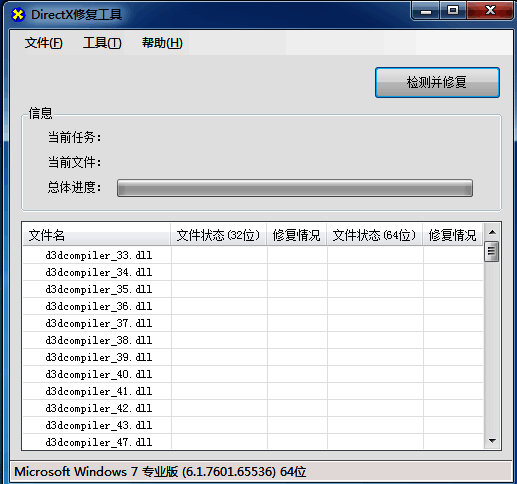This screenshot has height=484, width=517.
Task: Click the first 修复情况 column header
Action: pyautogui.click(x=297, y=235)
